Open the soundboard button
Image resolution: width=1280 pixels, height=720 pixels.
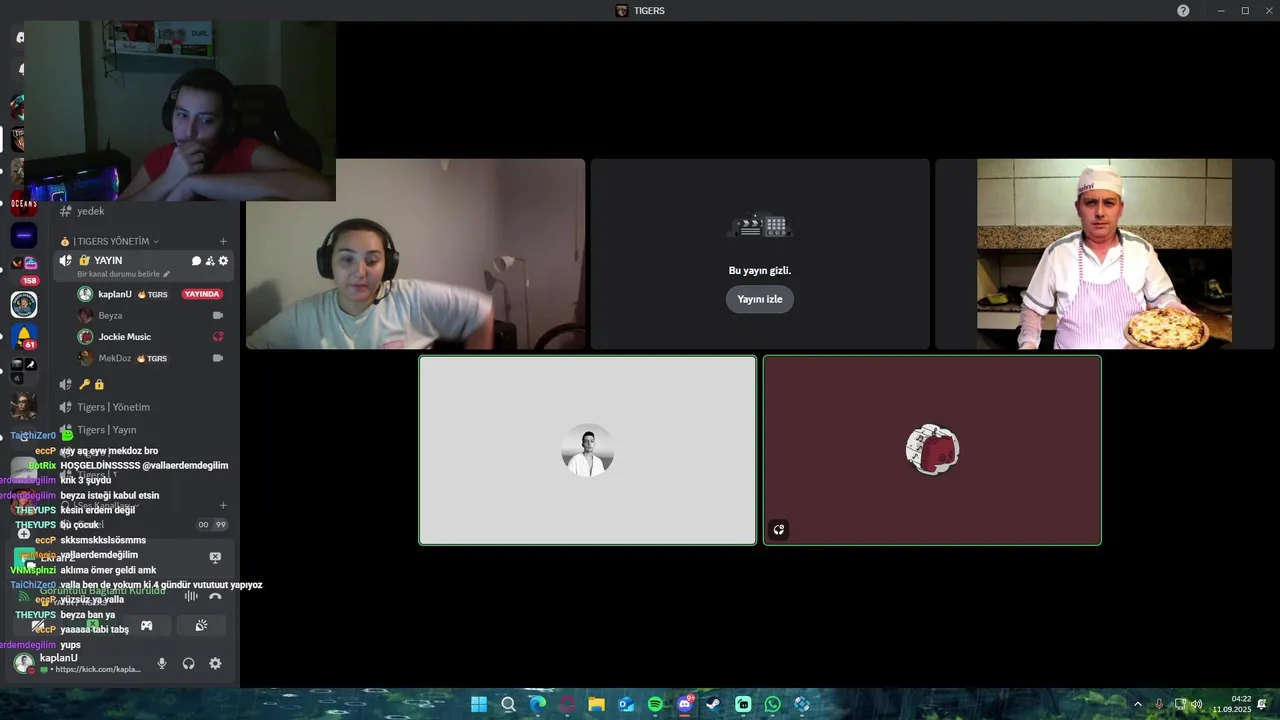click(x=201, y=626)
